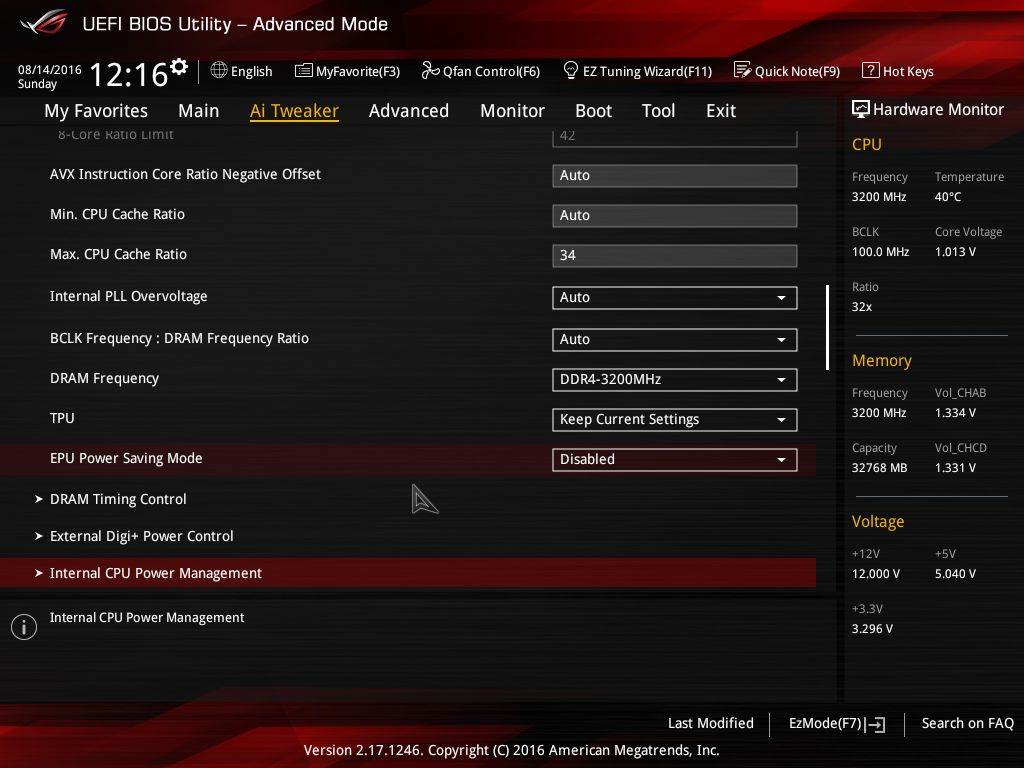Image resolution: width=1024 pixels, height=768 pixels.
Task: Click the EzMode exit arrow icon
Action: 876,724
